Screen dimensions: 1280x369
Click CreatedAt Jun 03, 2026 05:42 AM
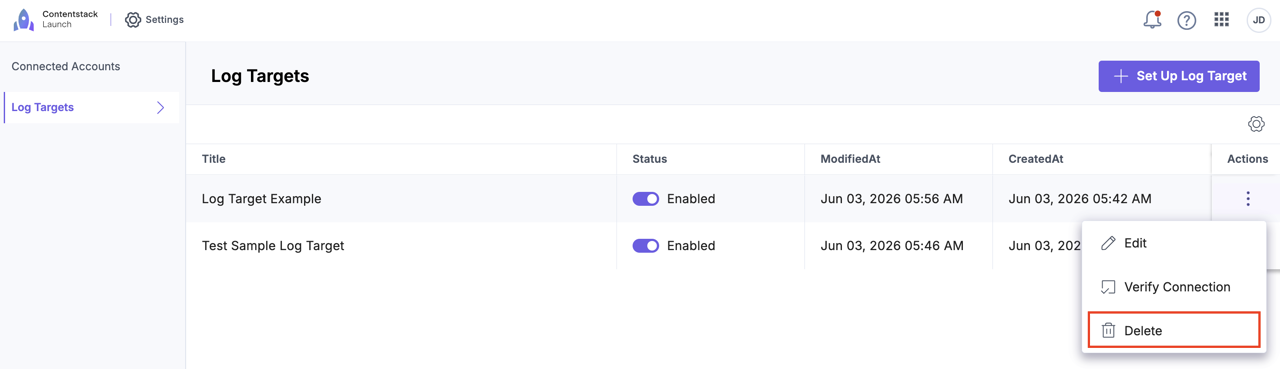pos(1080,199)
